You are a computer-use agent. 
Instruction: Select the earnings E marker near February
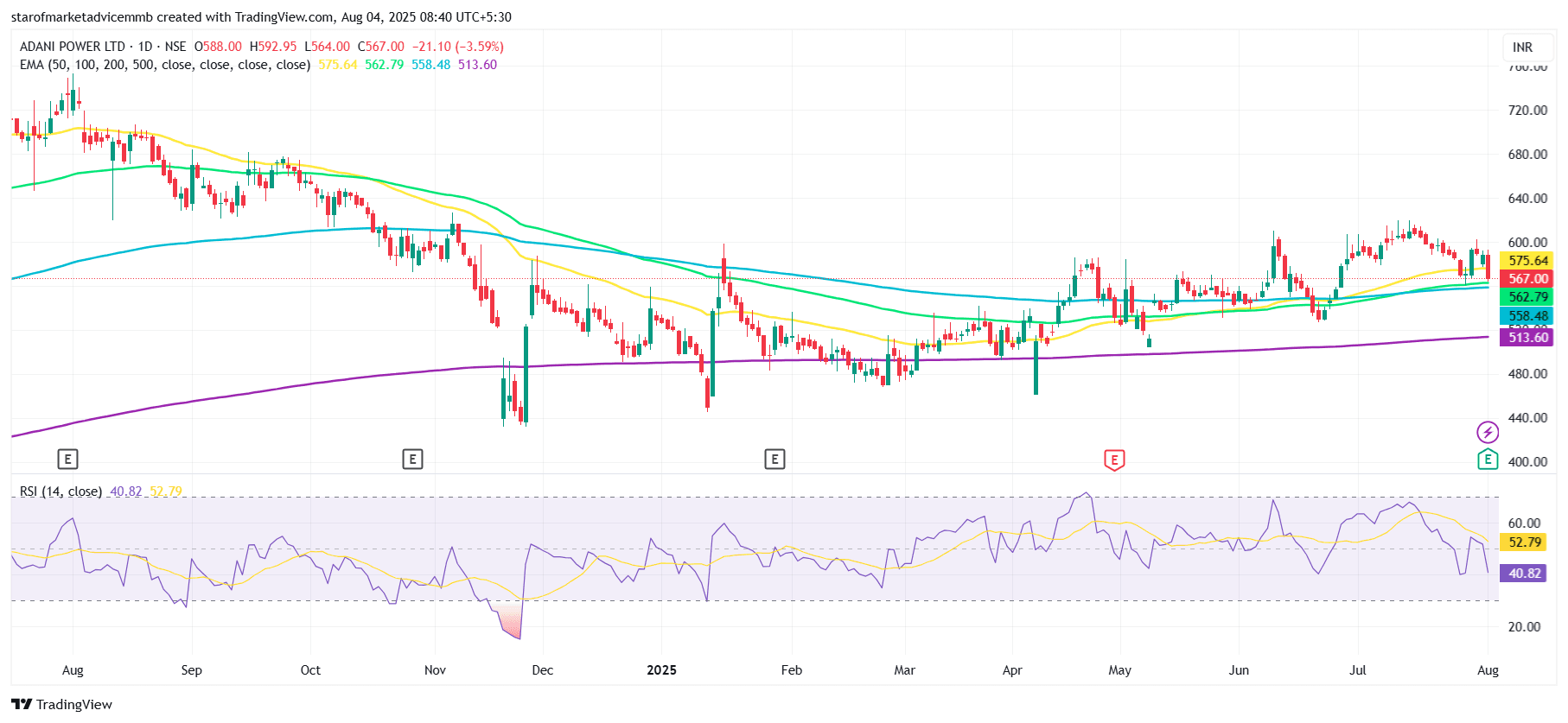point(774,459)
